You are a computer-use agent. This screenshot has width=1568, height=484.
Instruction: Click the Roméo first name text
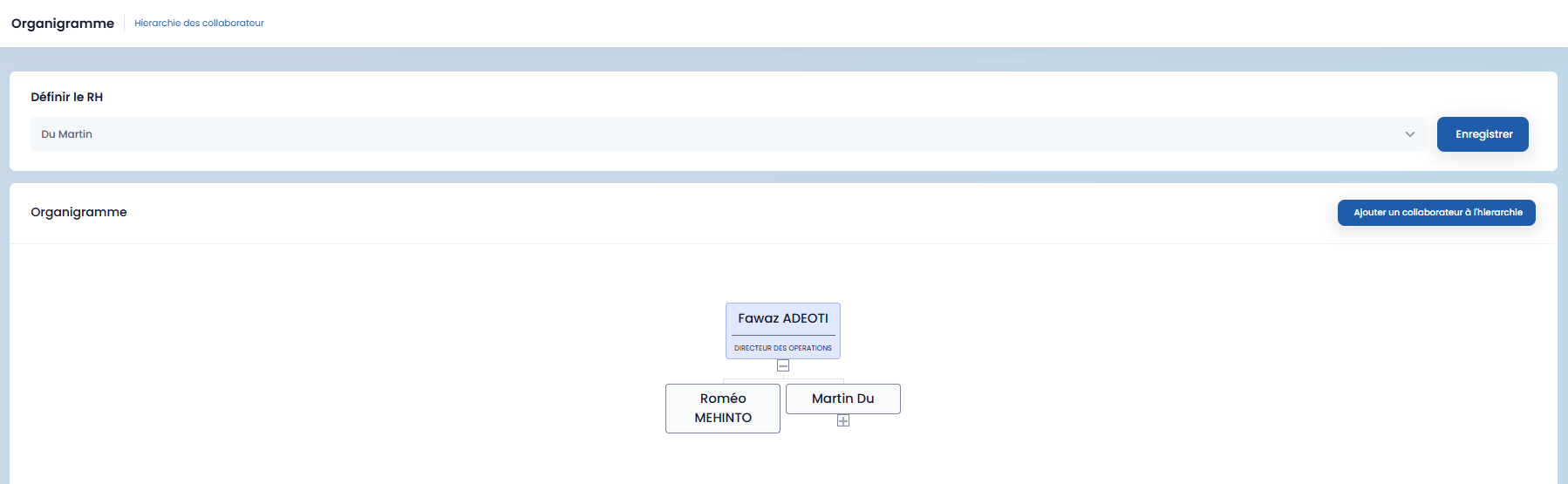(x=723, y=399)
